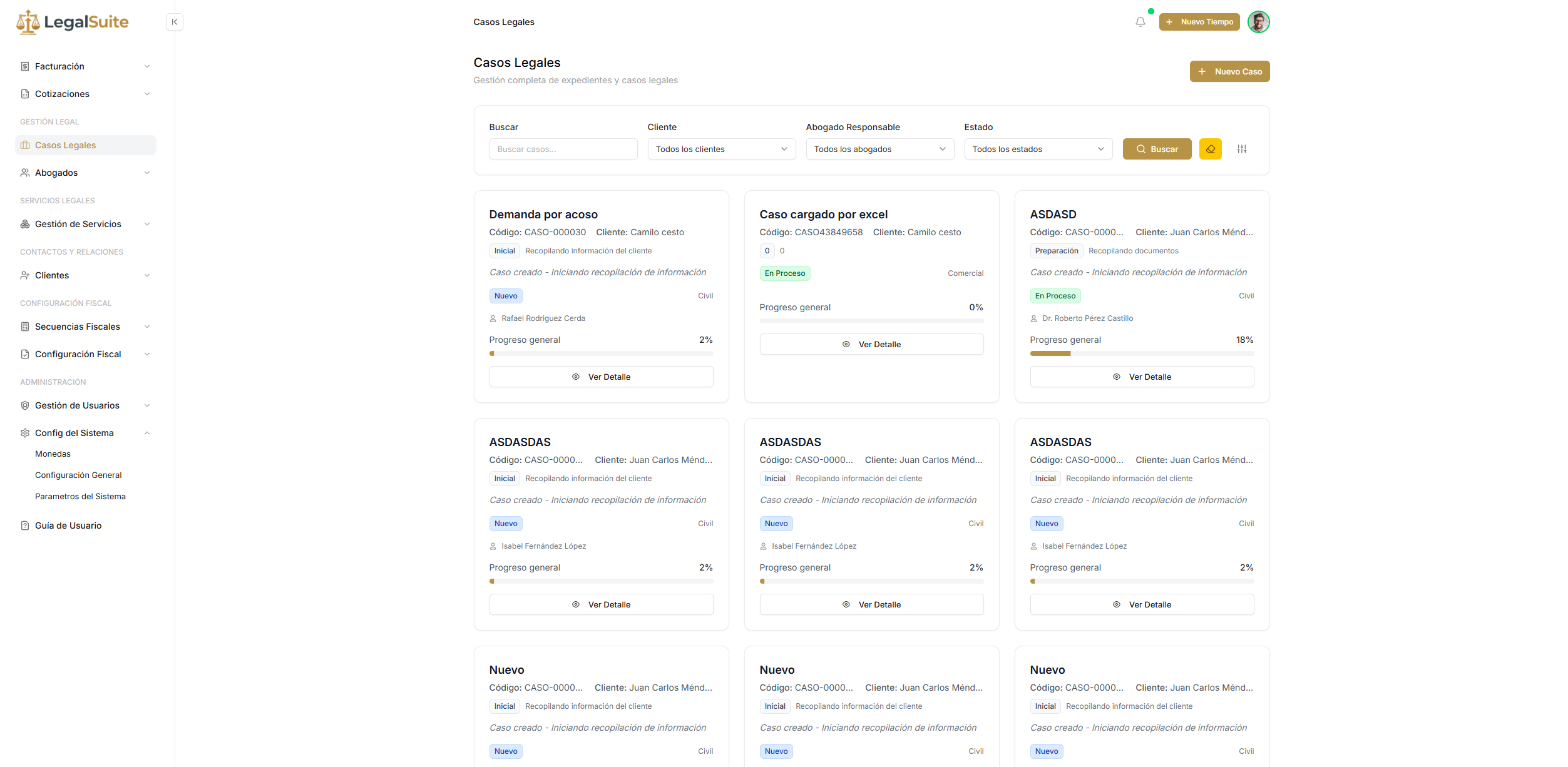Click the Nuevo Caso button

coord(1229,71)
